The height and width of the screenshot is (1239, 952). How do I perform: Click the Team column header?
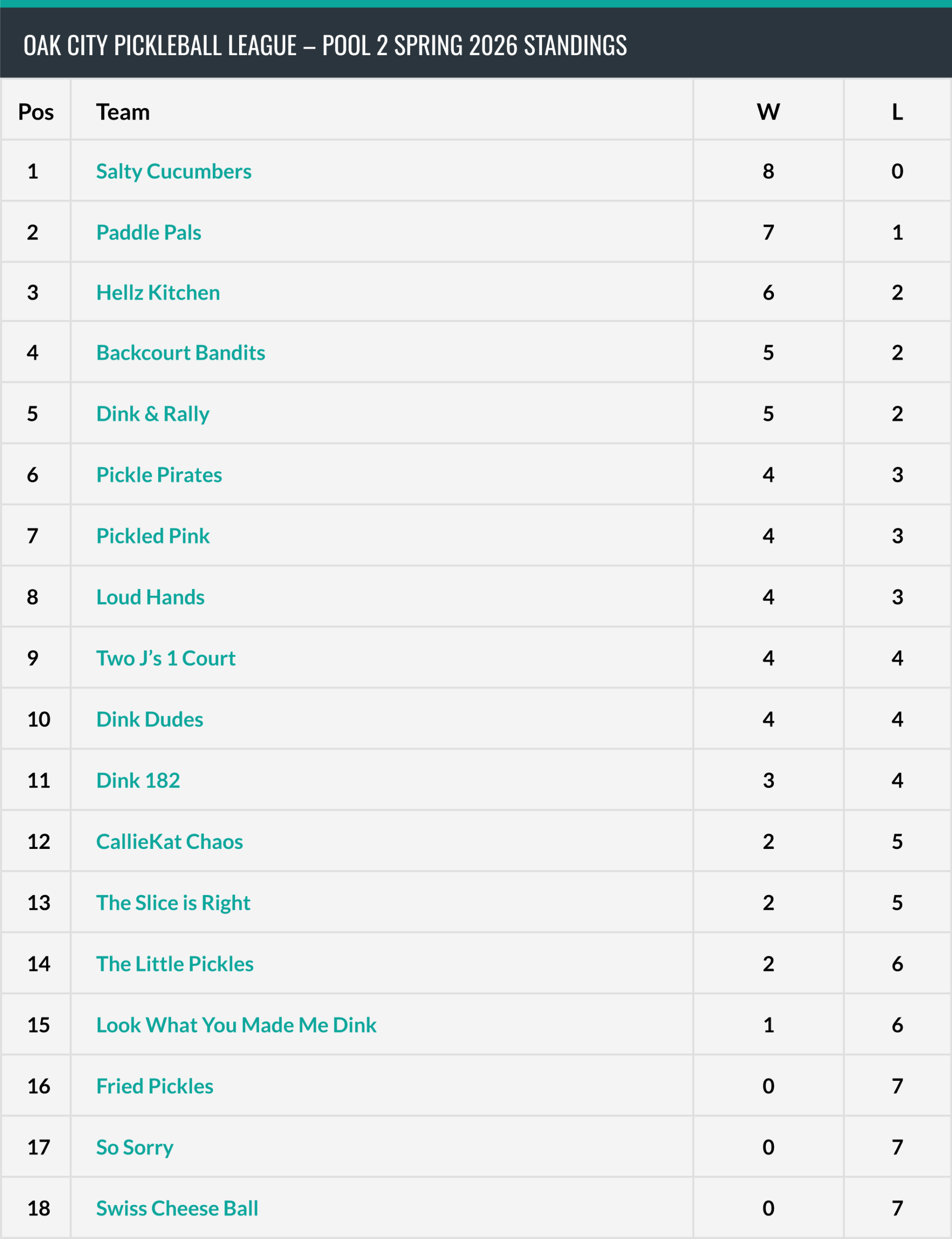(x=123, y=112)
